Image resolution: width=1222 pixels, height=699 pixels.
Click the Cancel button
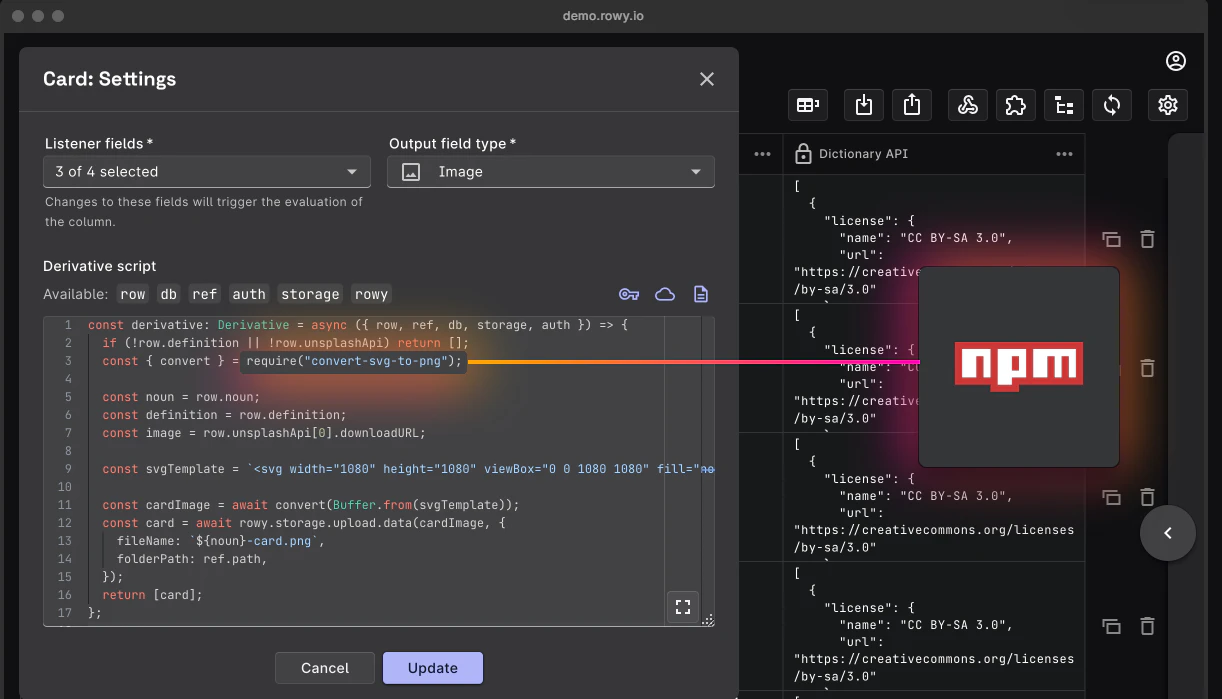click(325, 668)
